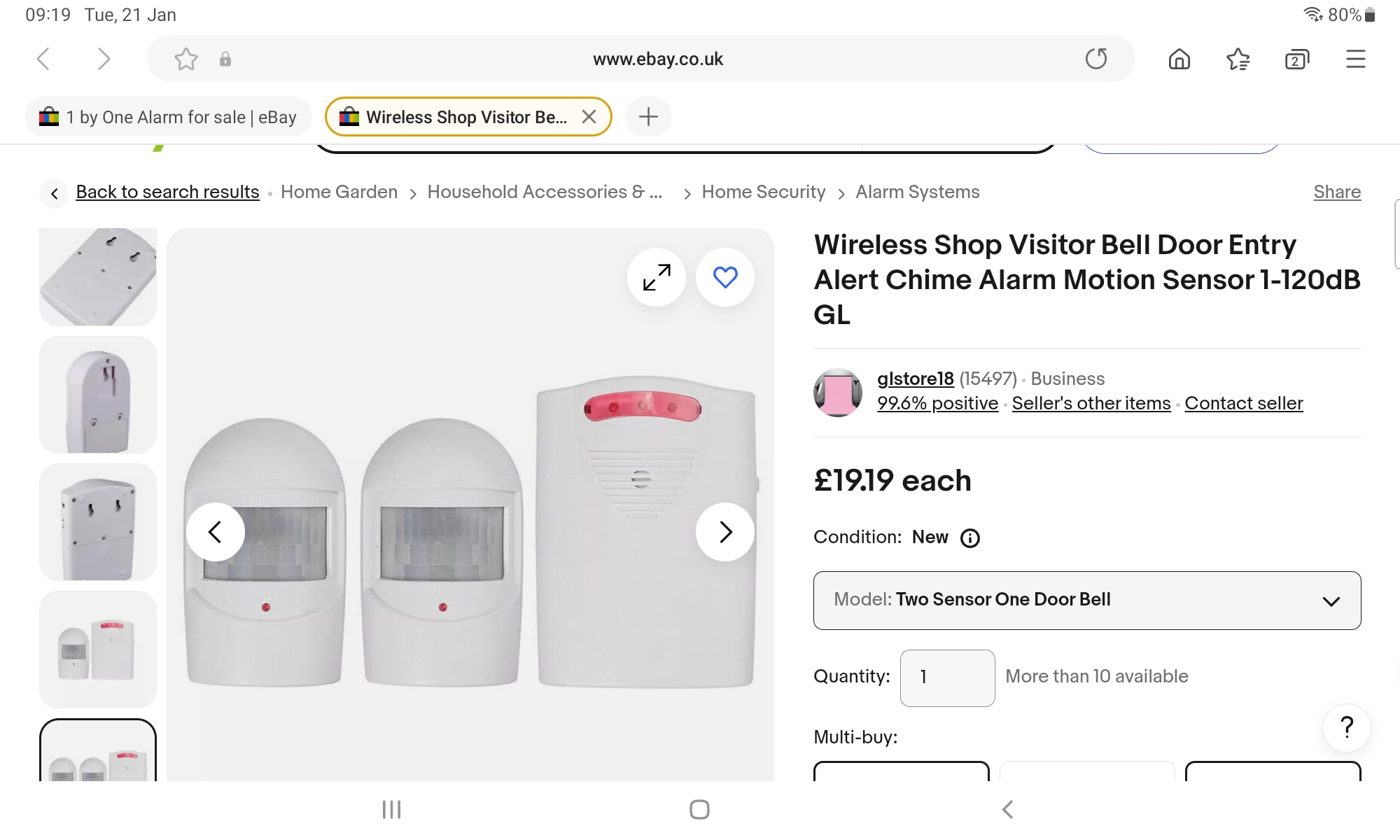
Task: Select the sensor and bell pair thumbnail
Action: coord(98,650)
